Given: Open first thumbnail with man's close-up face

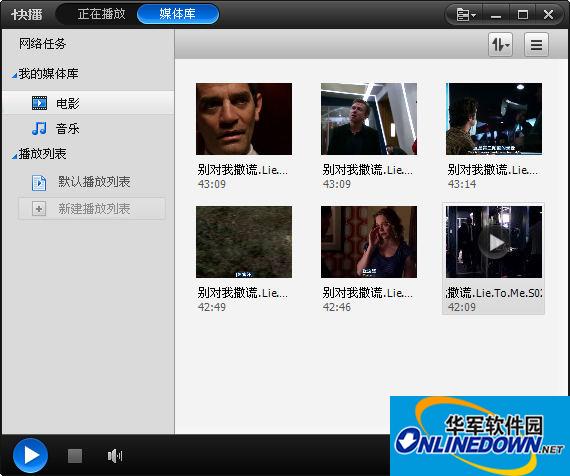Looking at the screenshot, I should (244, 119).
